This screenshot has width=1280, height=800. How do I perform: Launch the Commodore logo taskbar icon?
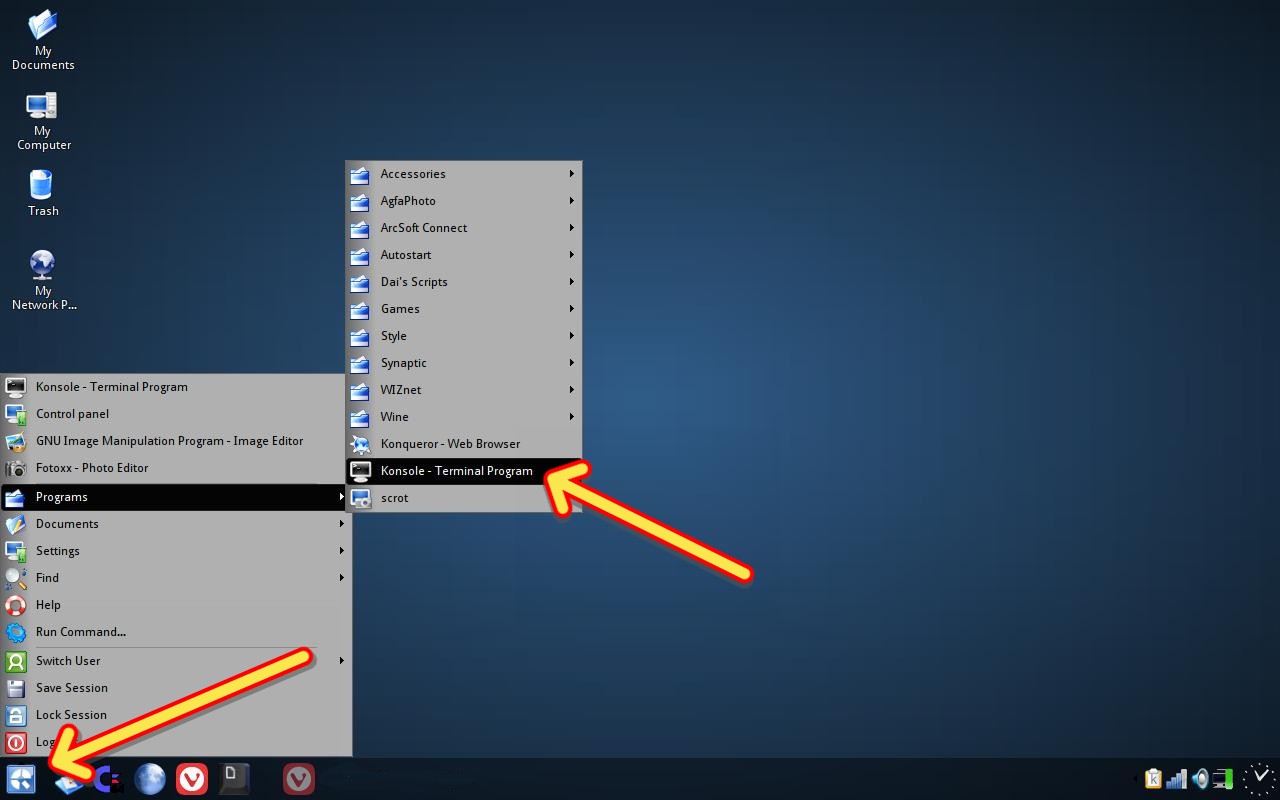pyautogui.click(x=110, y=779)
